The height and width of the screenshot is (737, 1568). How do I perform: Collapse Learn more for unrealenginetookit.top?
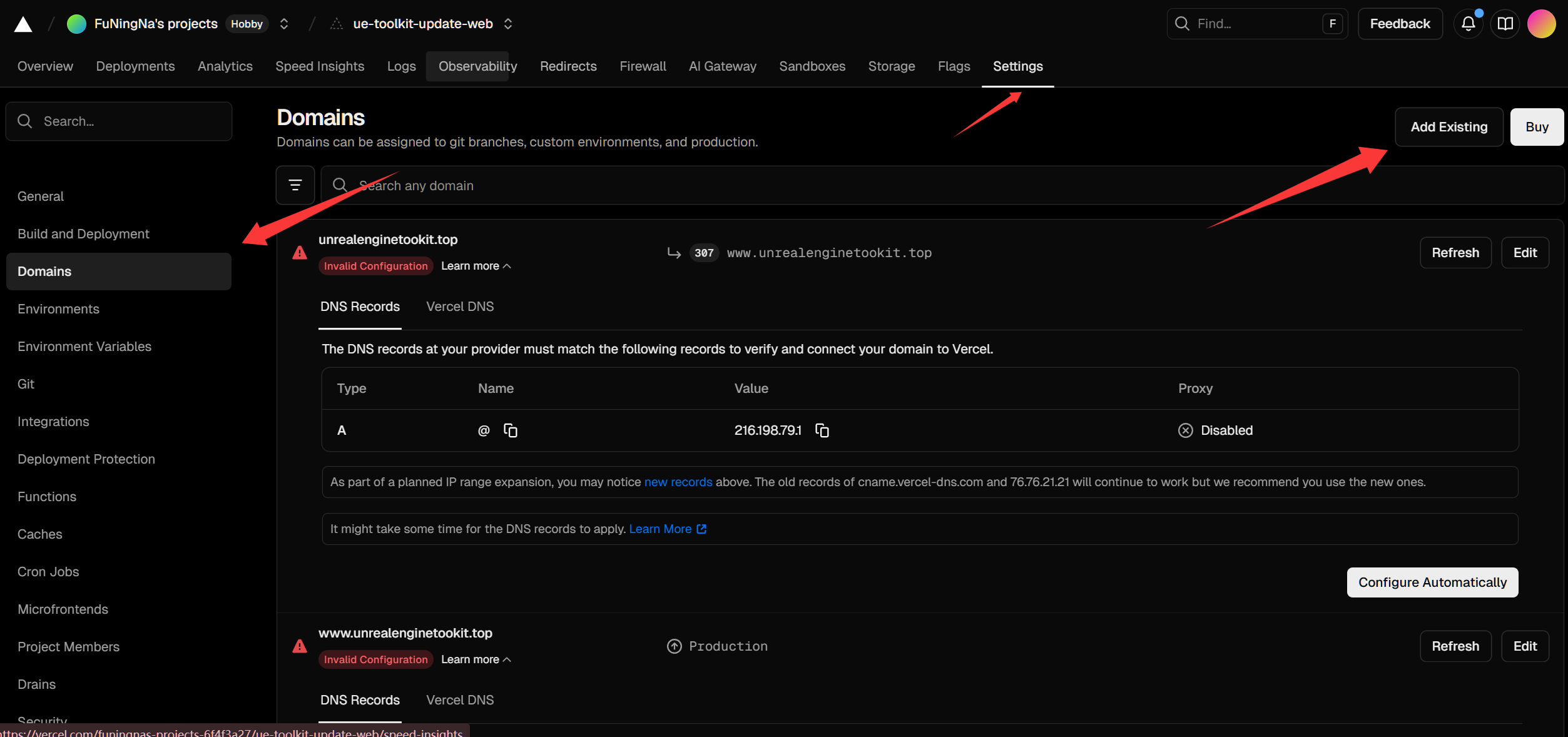[x=476, y=266]
